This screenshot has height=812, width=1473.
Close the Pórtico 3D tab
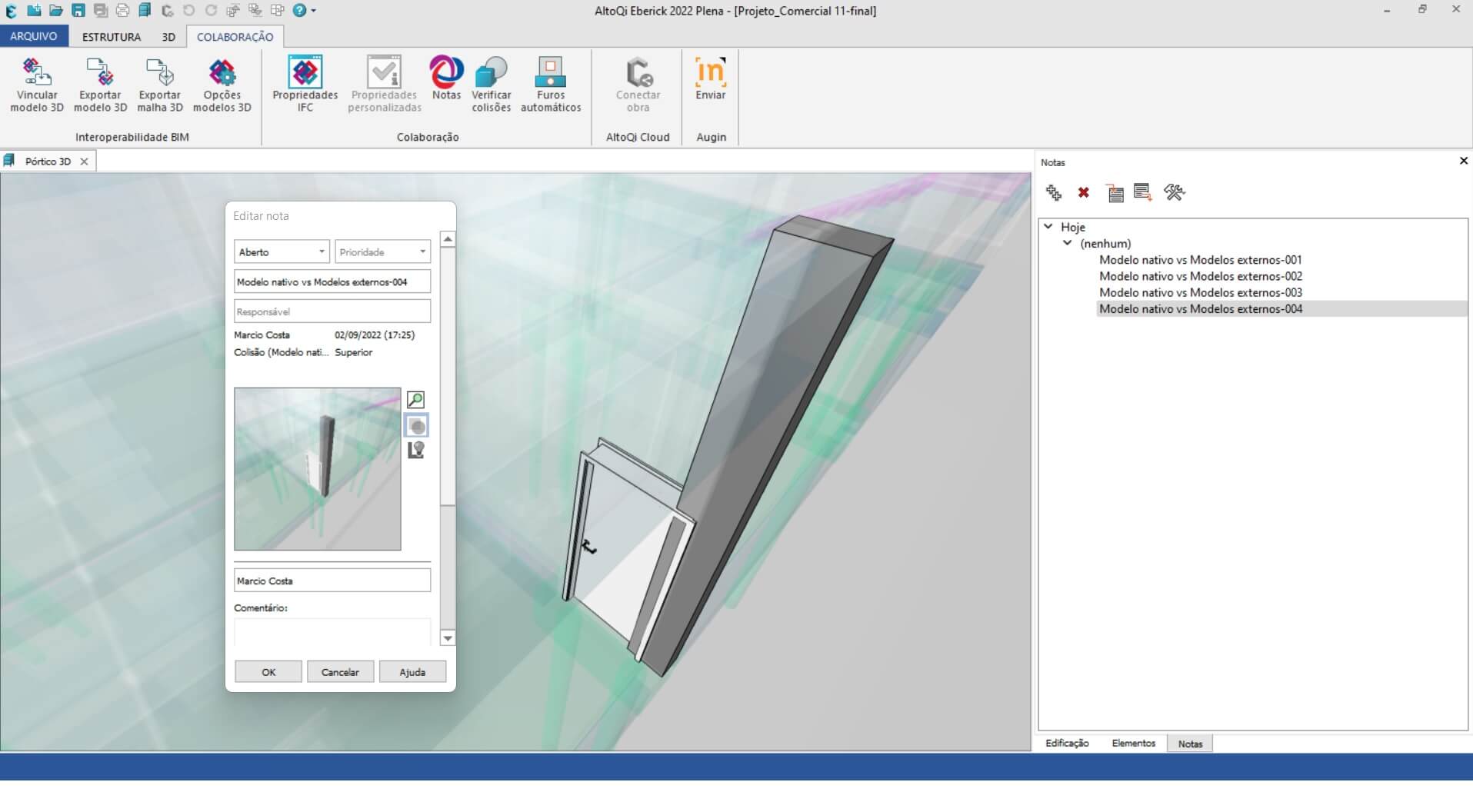click(84, 161)
